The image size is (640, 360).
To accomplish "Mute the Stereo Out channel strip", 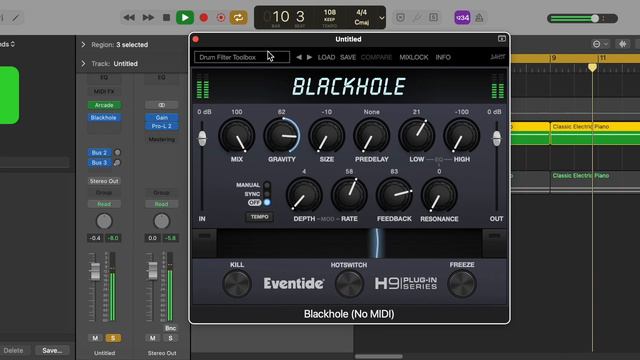I will (x=153, y=338).
